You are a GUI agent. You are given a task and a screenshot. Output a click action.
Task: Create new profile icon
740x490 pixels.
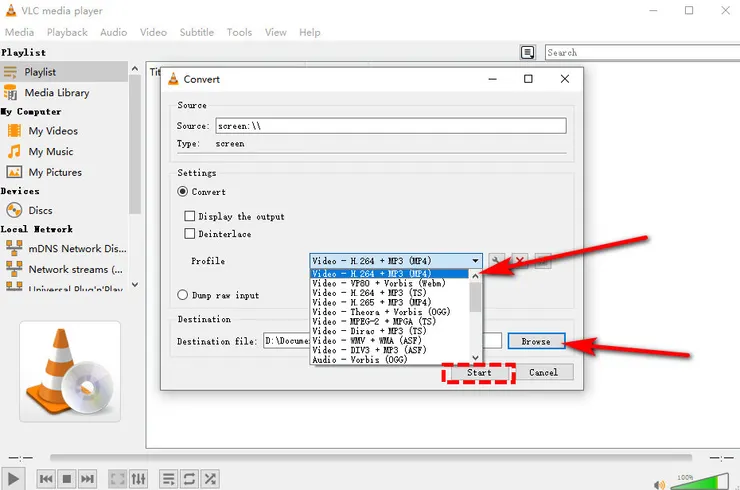click(543, 261)
